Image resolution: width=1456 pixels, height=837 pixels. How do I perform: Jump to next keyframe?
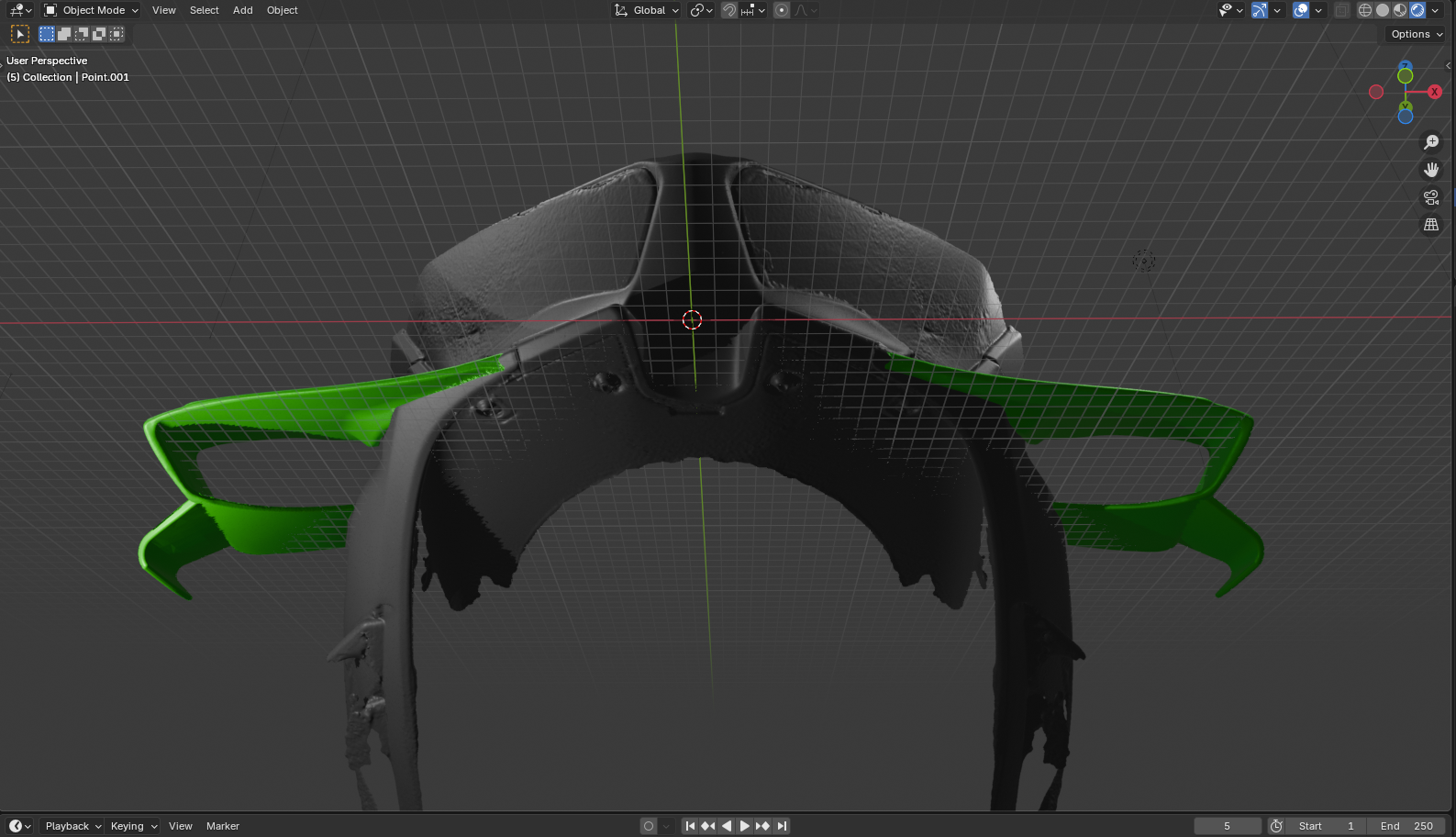pyautogui.click(x=763, y=826)
